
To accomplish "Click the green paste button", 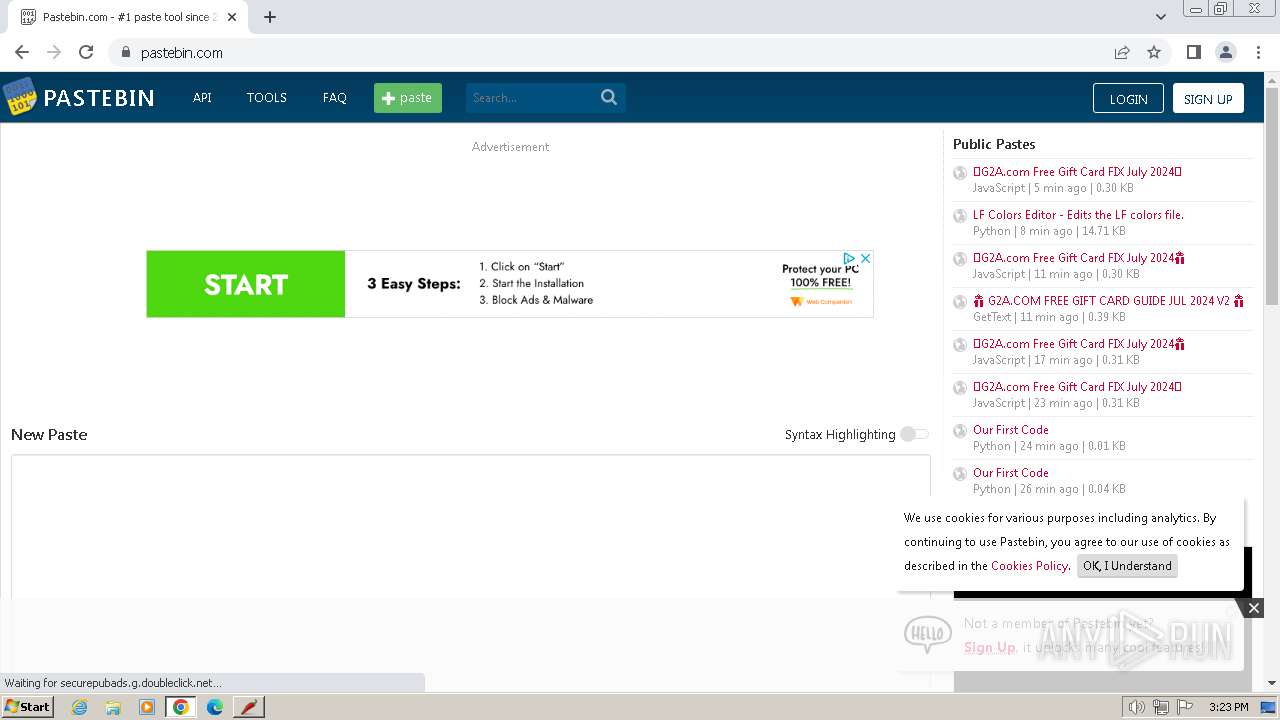I will coord(408,97).
